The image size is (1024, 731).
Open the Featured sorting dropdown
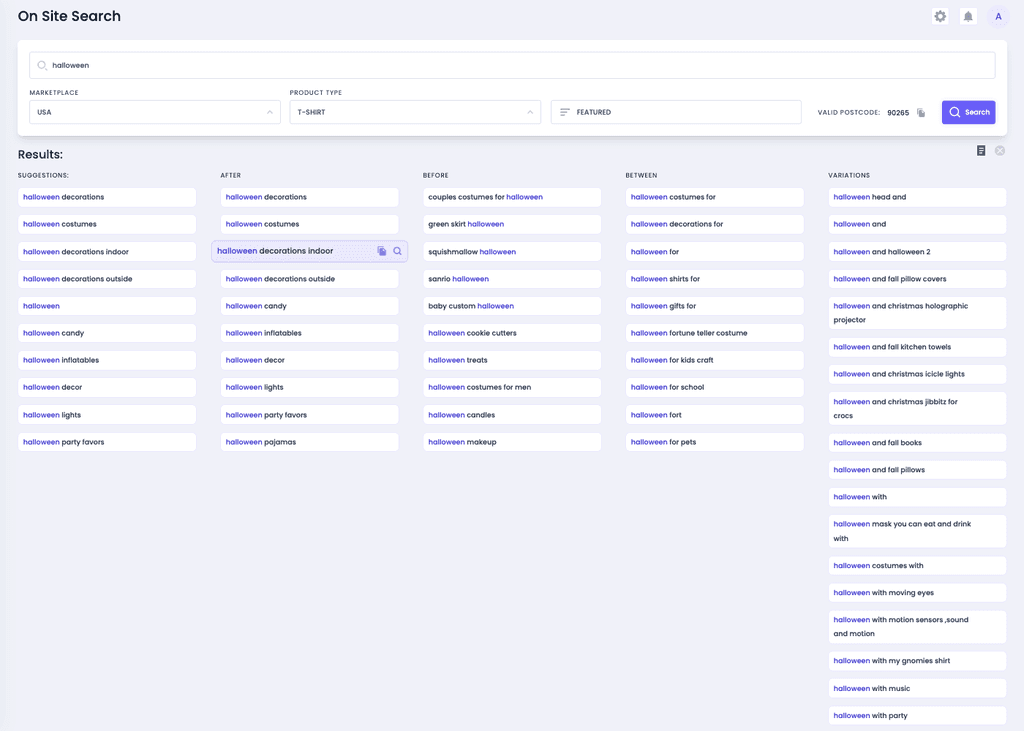pos(675,112)
